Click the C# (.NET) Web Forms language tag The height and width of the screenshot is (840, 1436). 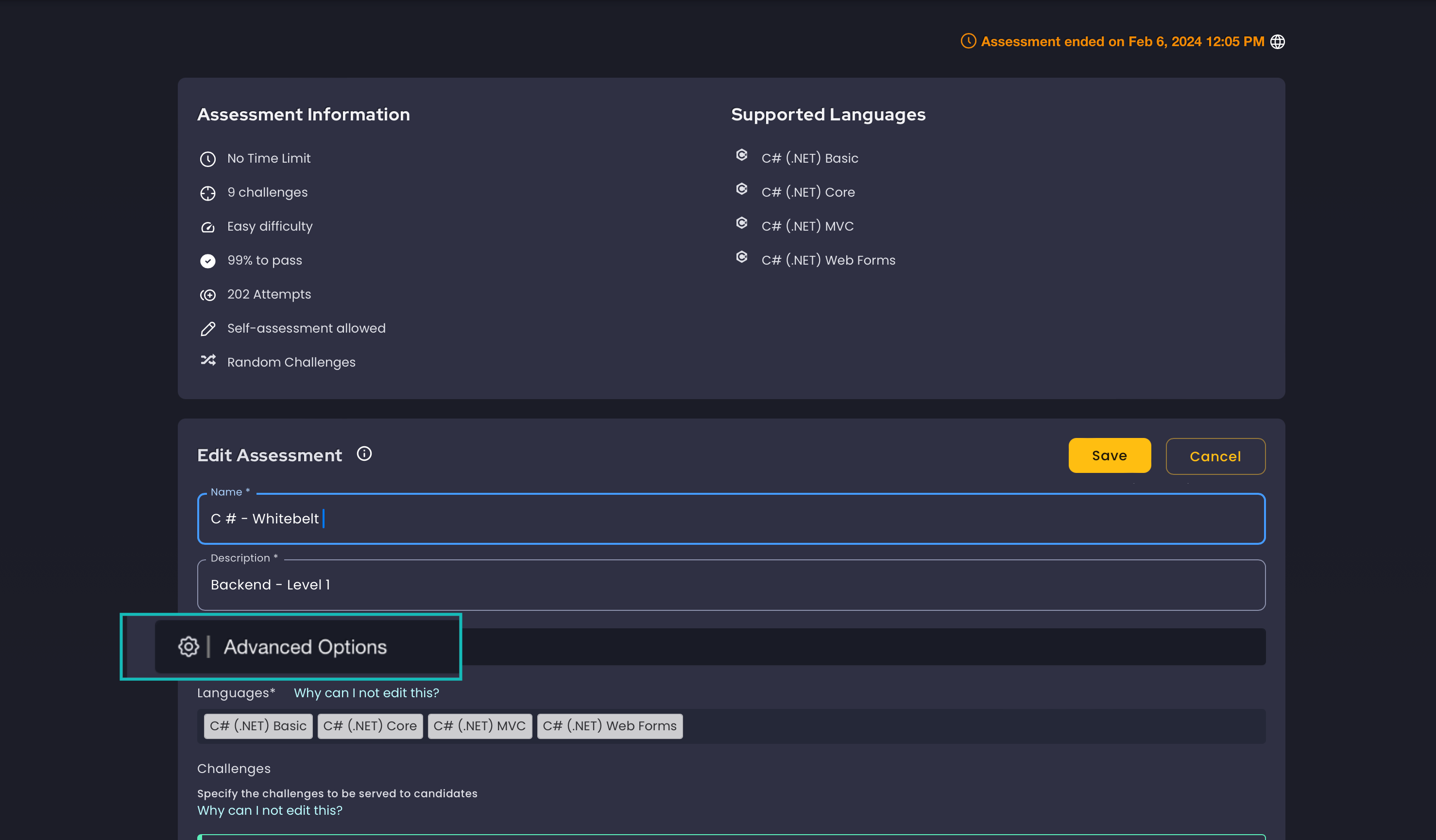[x=610, y=726]
